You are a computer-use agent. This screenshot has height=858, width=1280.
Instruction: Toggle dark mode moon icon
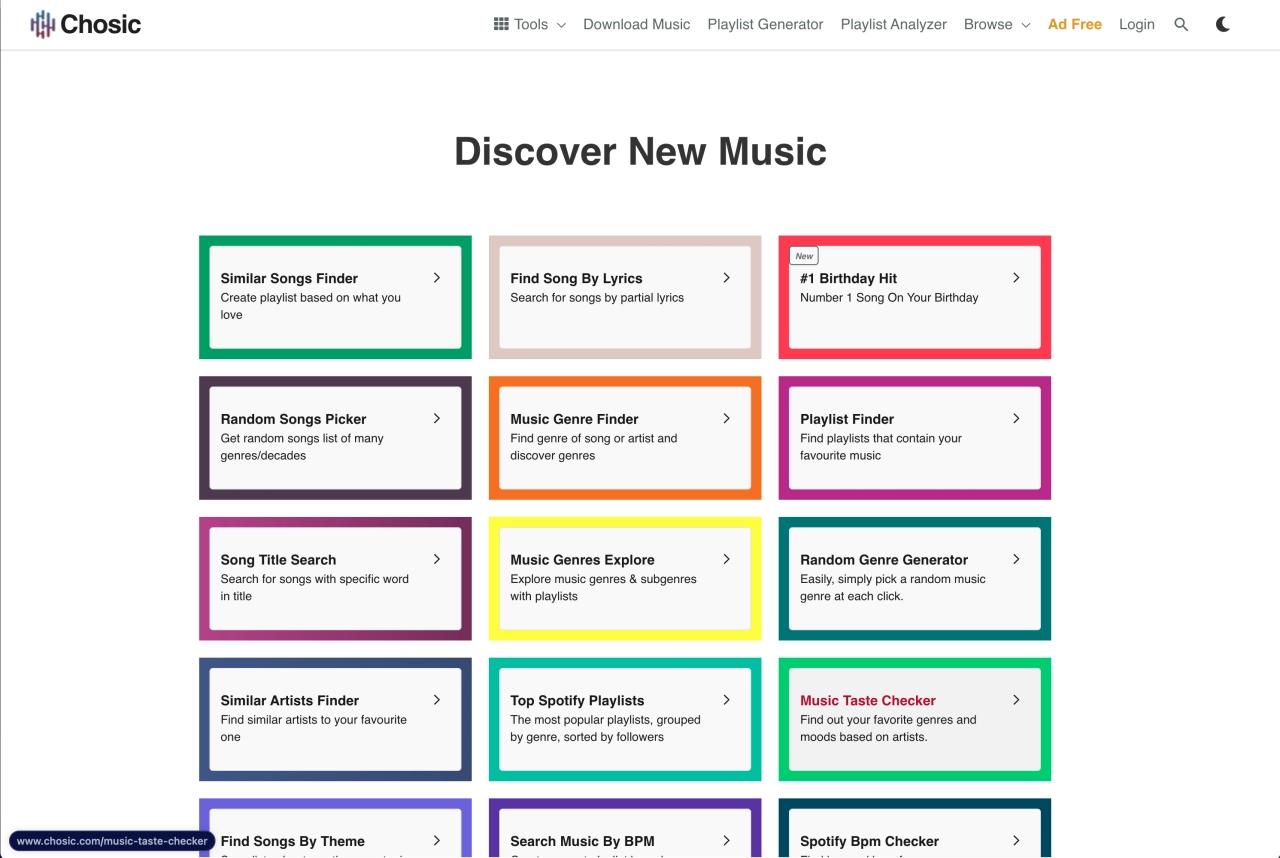1223,24
